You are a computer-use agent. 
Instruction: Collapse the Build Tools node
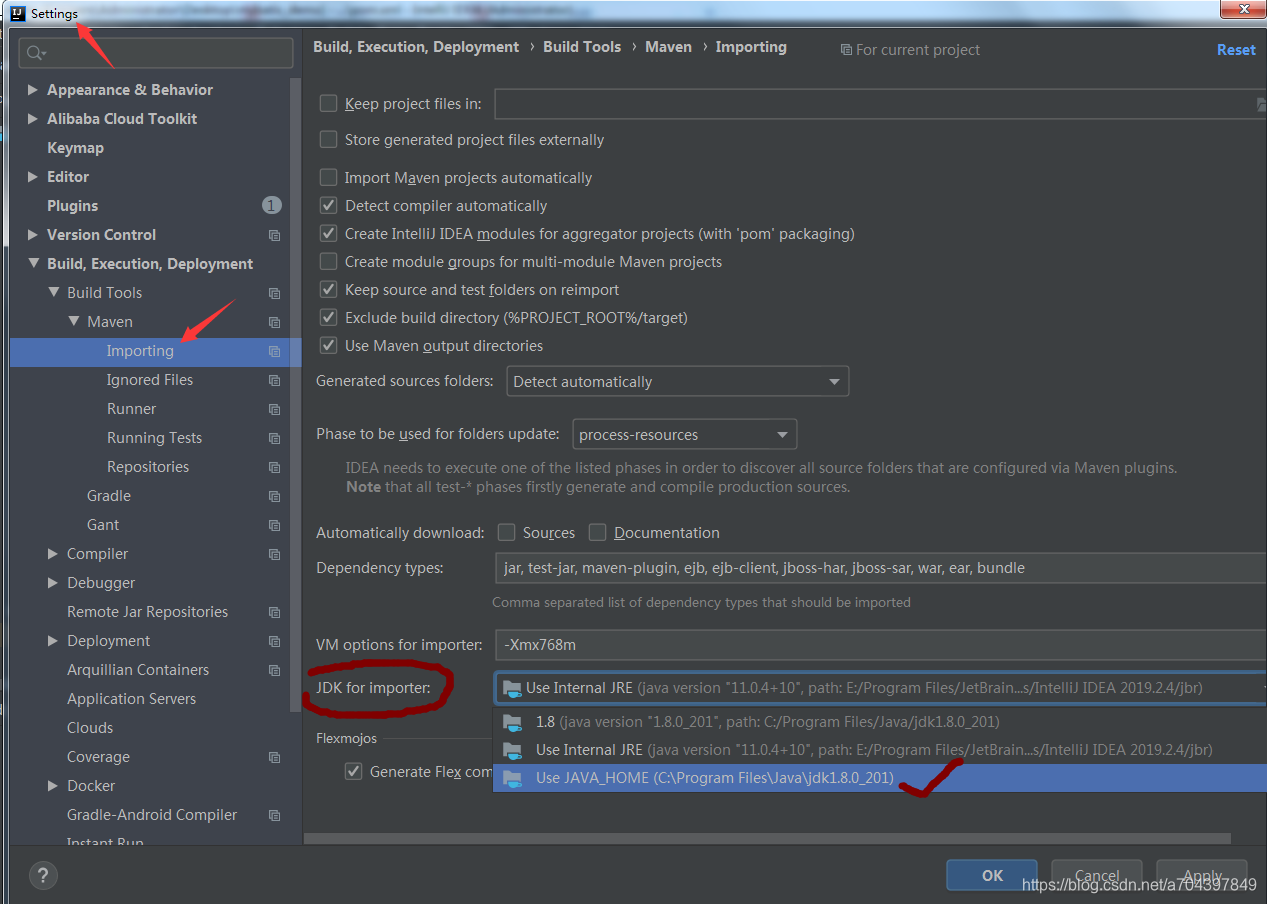pyautogui.click(x=53, y=293)
